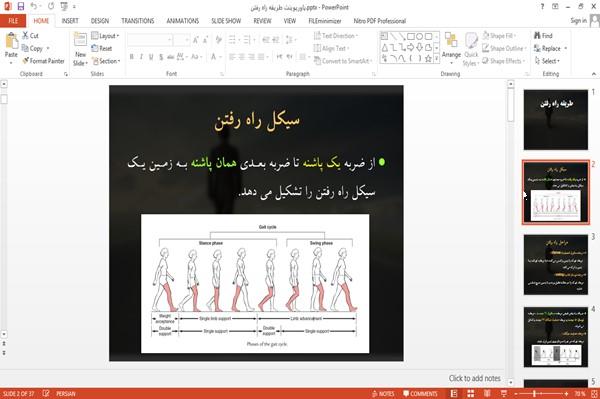The image size is (600, 399).
Task: Adjust the zoom slider handle
Action: 534,394
